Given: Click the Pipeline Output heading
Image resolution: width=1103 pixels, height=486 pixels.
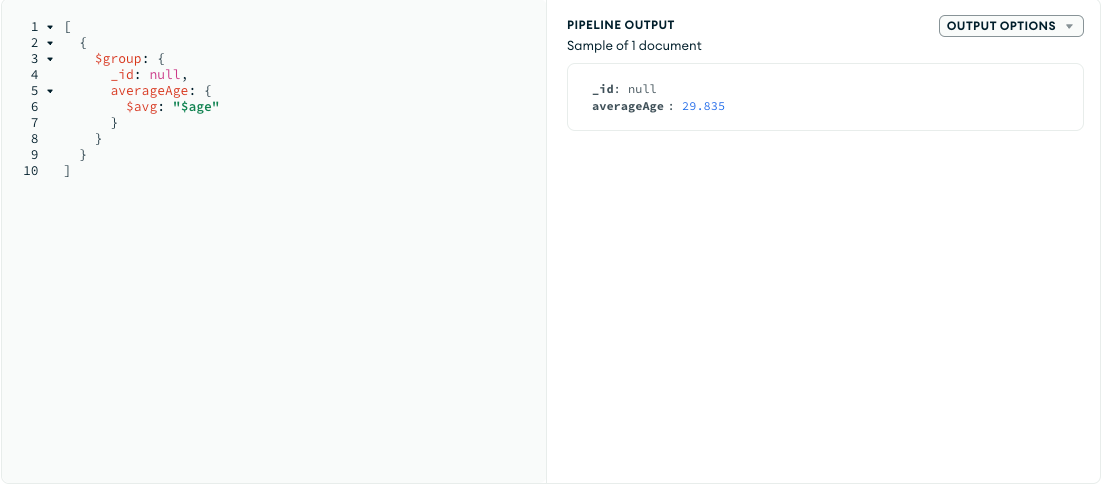Looking at the screenshot, I should point(620,25).
